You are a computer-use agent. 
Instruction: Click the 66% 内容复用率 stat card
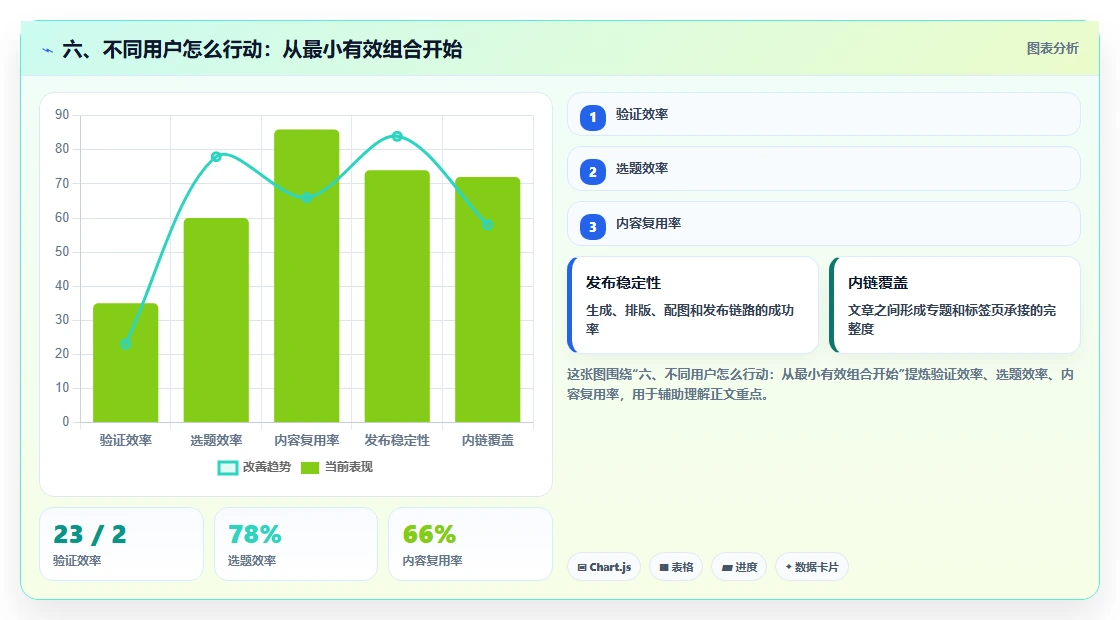pos(470,544)
